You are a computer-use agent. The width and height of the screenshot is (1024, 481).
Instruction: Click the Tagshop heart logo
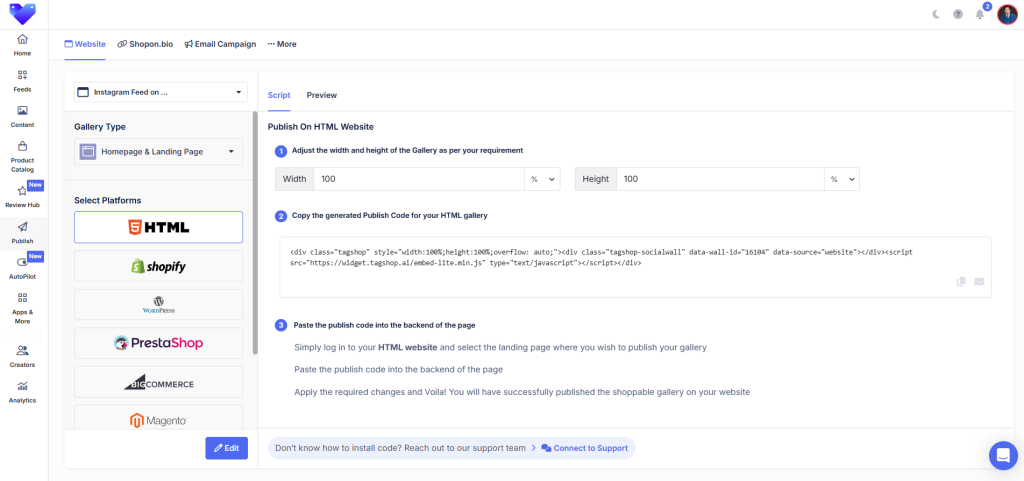point(23,13)
